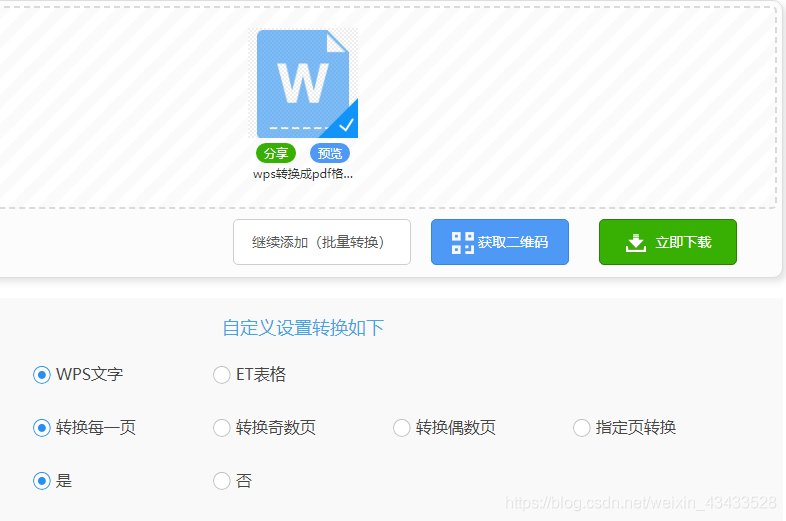Select the WPS文字 radio option
The height and width of the screenshot is (521, 786).
pyautogui.click(x=42, y=375)
